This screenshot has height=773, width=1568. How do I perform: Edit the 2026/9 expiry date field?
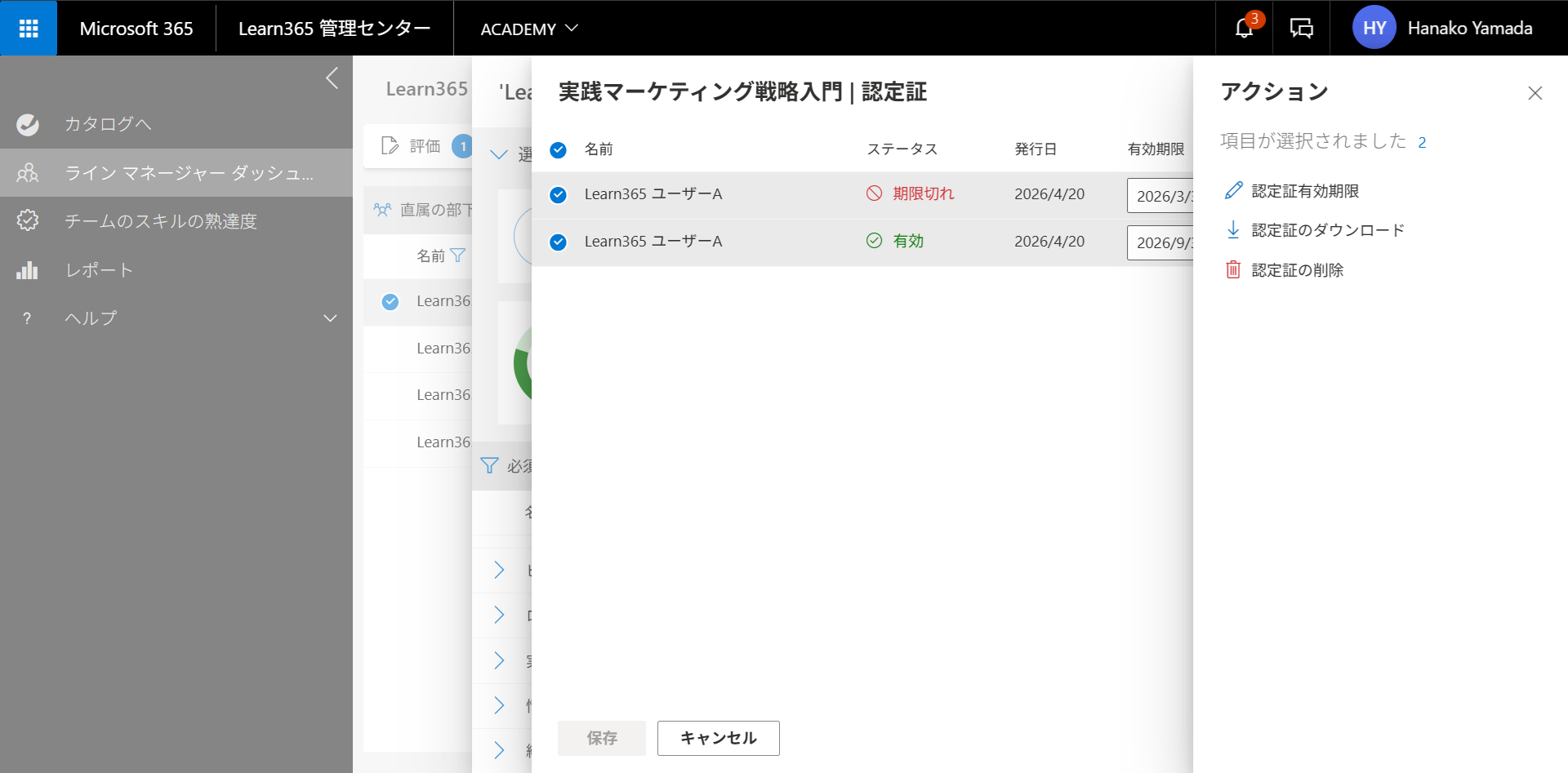coord(1160,242)
